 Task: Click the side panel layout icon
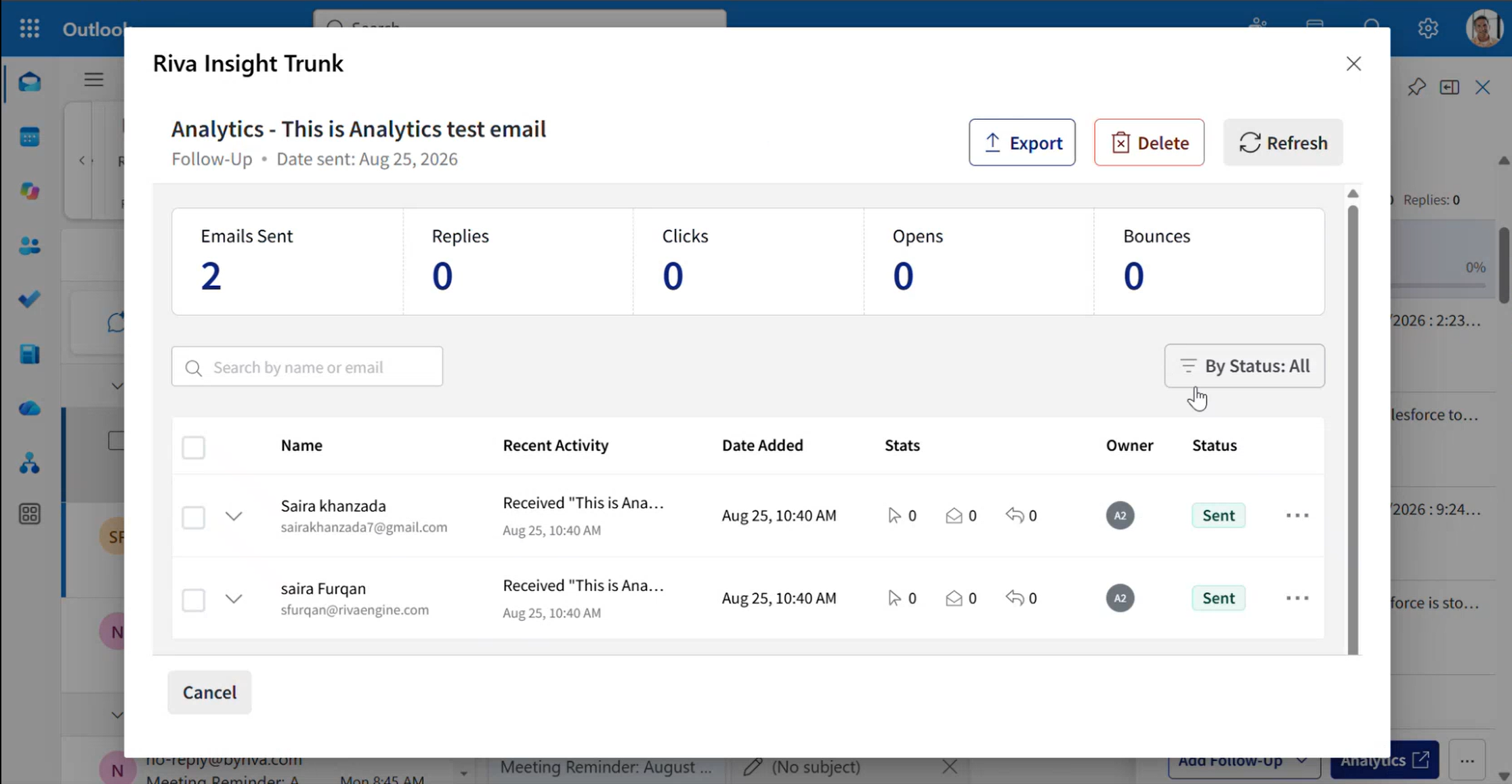pyautogui.click(x=1450, y=87)
